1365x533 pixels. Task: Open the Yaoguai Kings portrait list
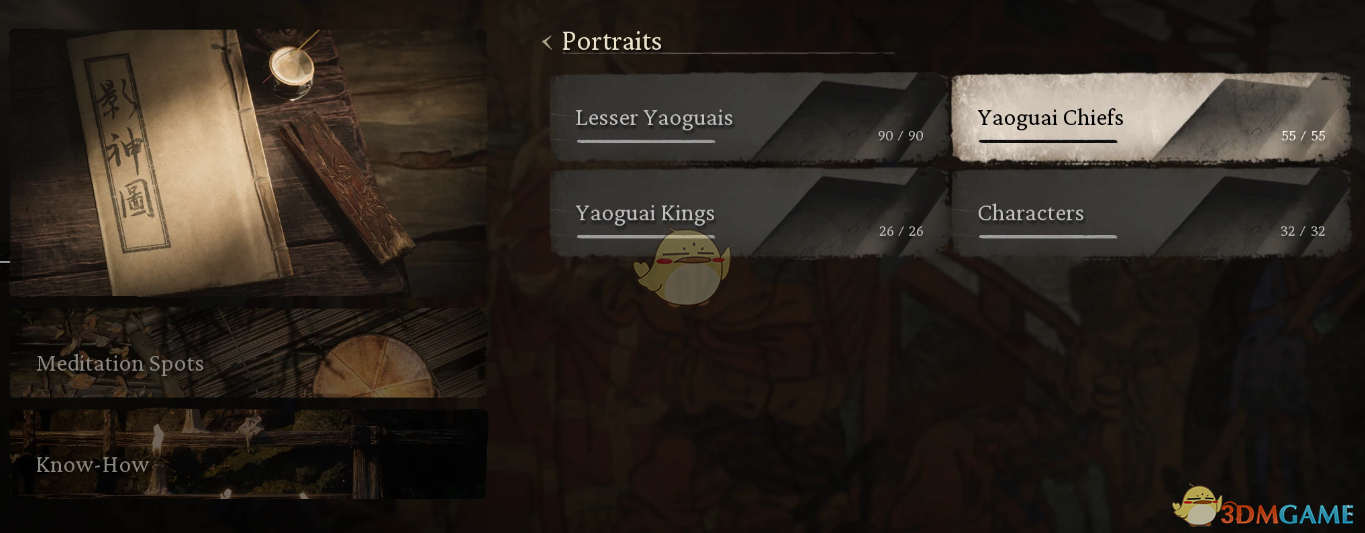(x=747, y=213)
